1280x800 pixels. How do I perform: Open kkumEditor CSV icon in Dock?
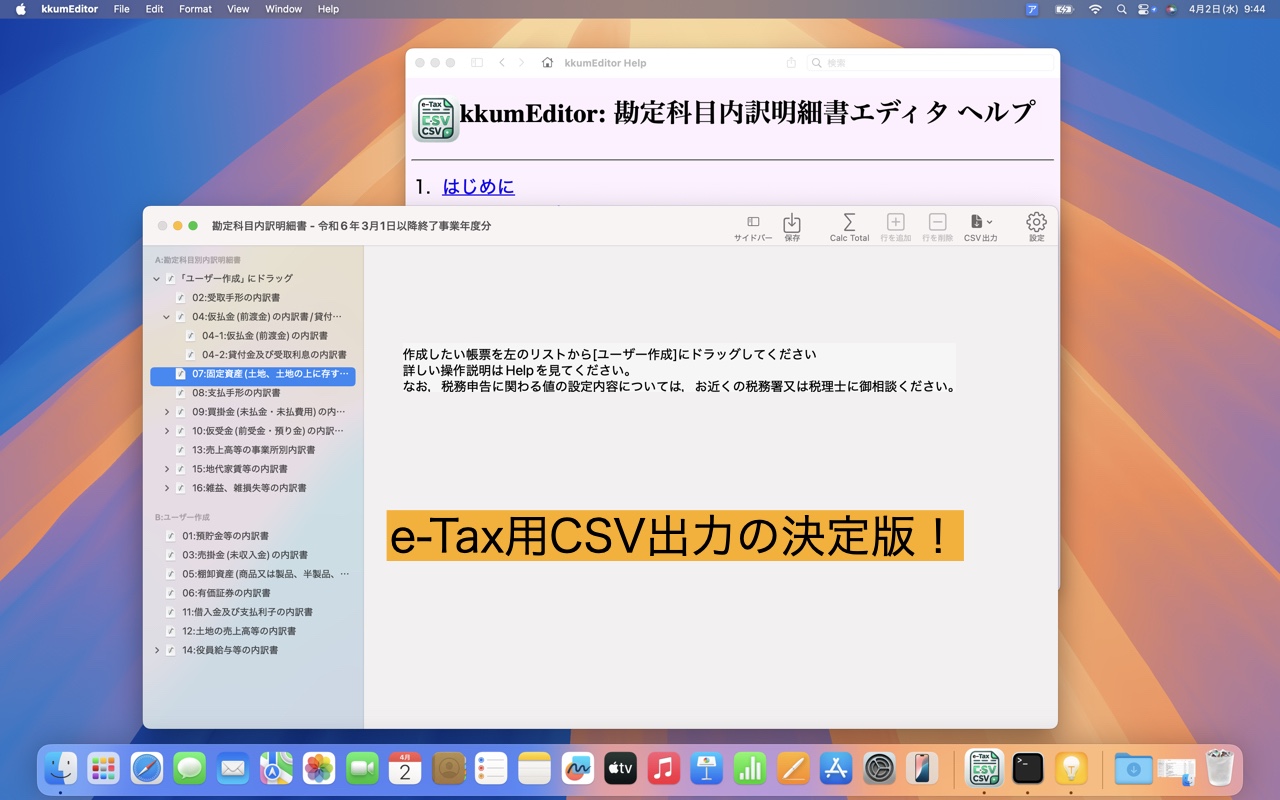coord(984,768)
